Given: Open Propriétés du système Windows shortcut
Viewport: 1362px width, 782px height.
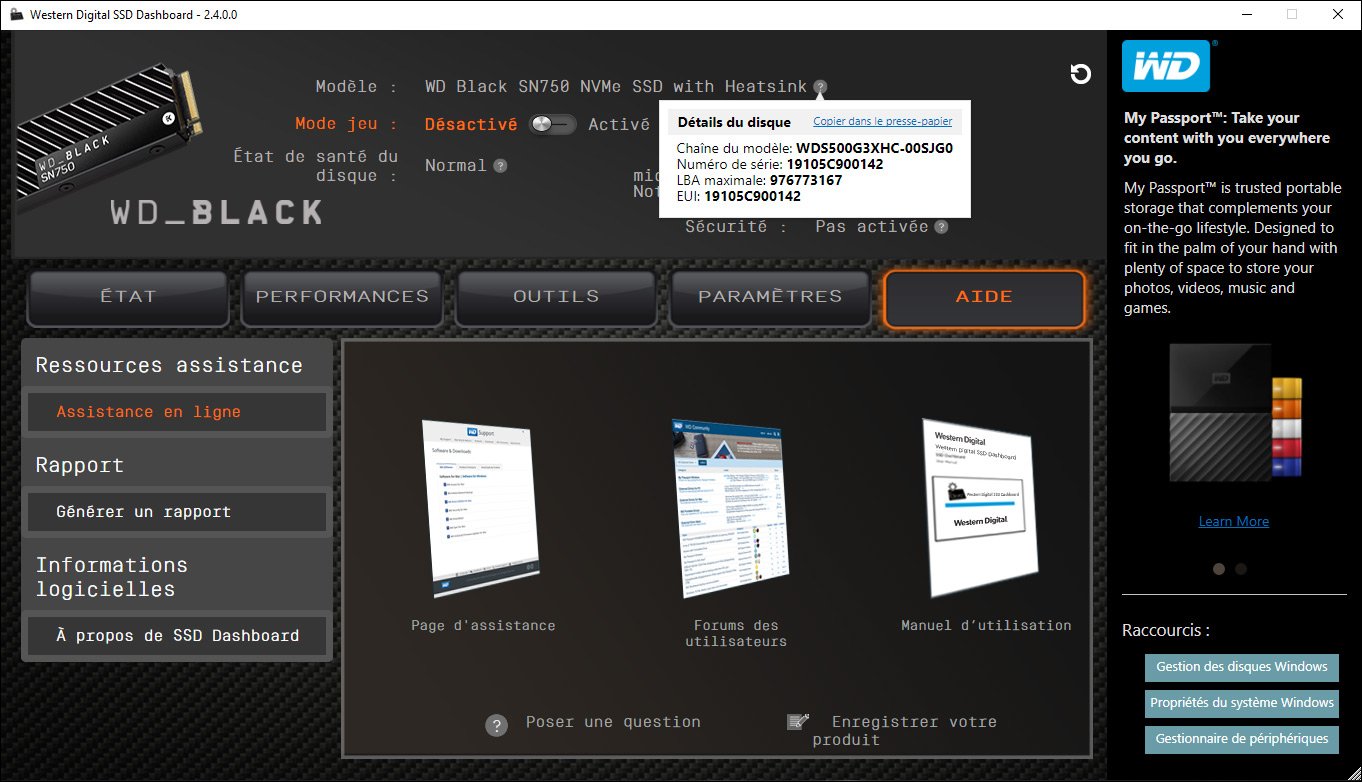Looking at the screenshot, I should 1241,703.
